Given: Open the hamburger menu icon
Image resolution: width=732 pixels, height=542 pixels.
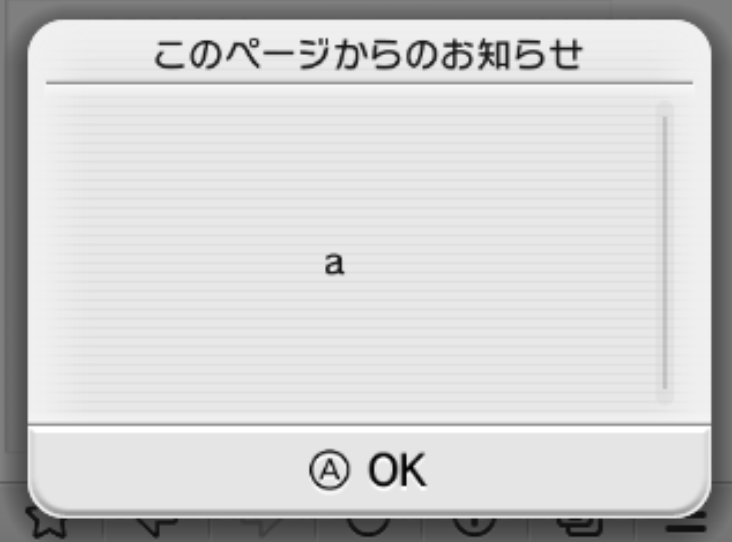Looking at the screenshot, I should [x=686, y=525].
